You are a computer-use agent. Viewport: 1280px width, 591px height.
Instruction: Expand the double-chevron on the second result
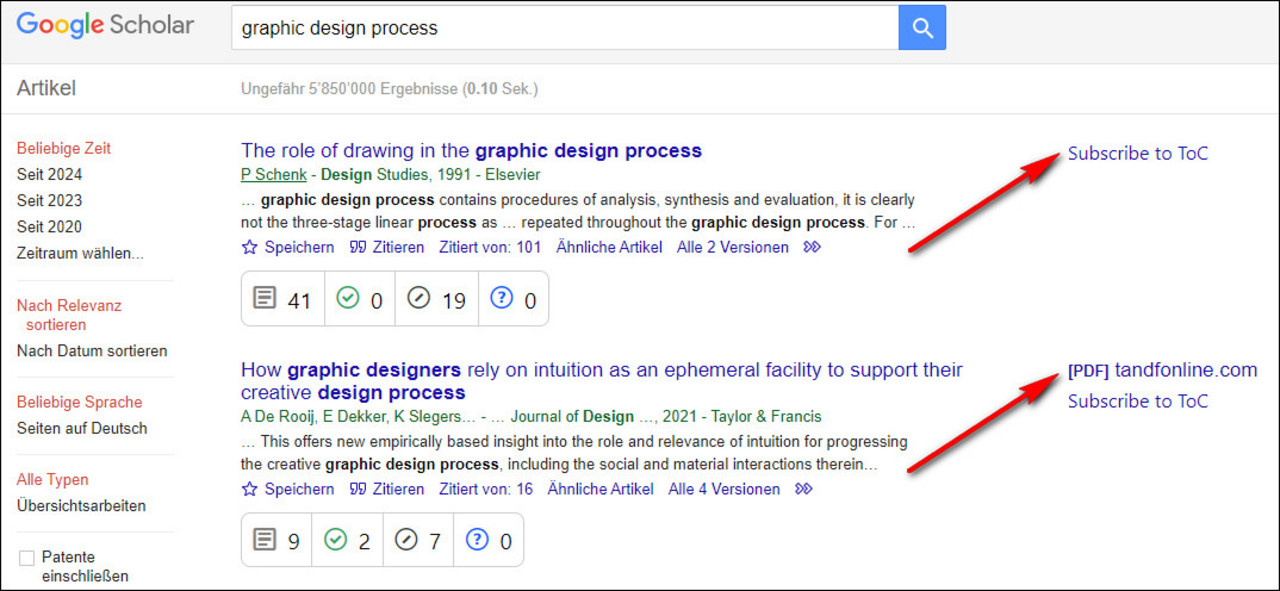[x=803, y=489]
